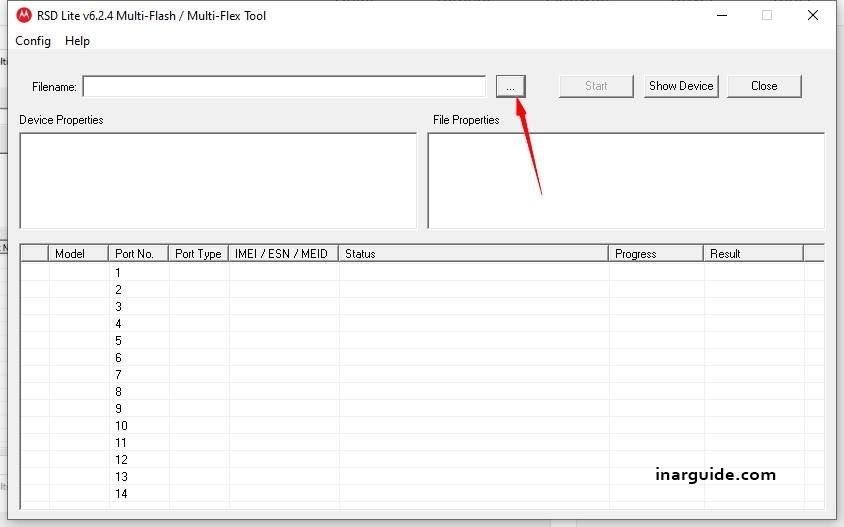Click the Progress column header
Image resolution: width=844 pixels, height=527 pixels.
656,254
